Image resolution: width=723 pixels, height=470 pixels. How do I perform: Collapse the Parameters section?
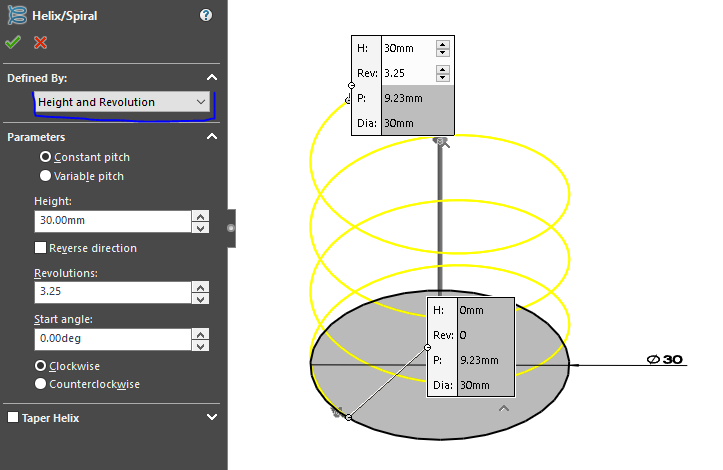tap(212, 137)
